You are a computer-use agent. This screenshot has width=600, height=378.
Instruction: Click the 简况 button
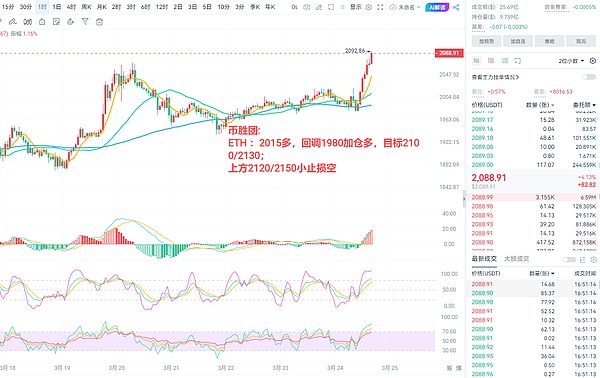click(581, 41)
